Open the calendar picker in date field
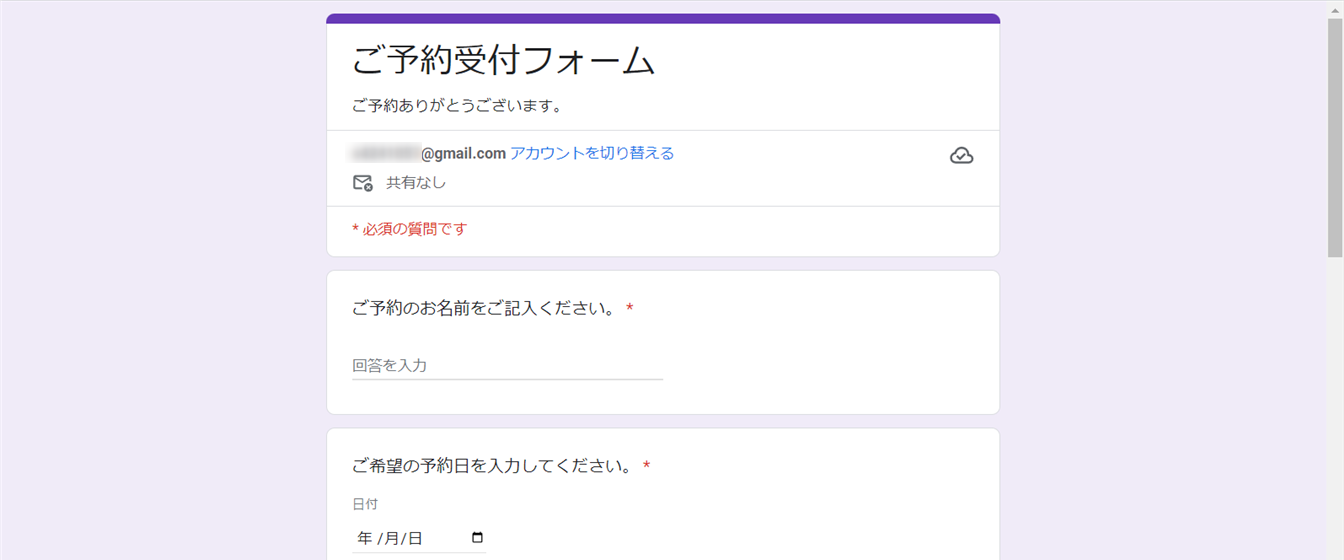Image resolution: width=1344 pixels, height=560 pixels. (x=477, y=538)
